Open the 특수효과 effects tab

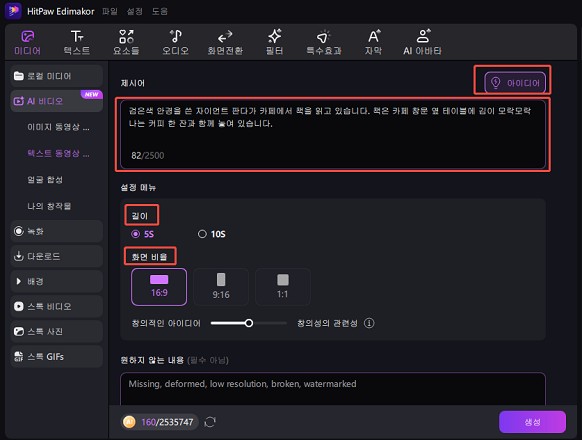click(324, 43)
